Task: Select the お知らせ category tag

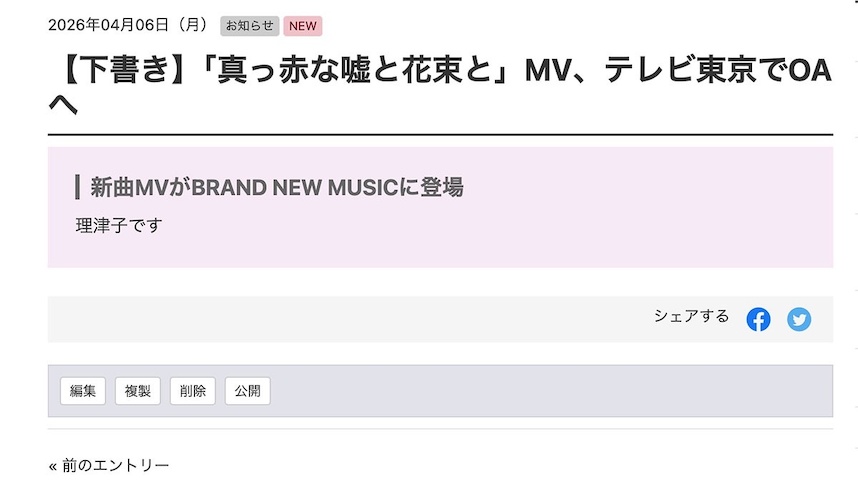Action: 250,26
